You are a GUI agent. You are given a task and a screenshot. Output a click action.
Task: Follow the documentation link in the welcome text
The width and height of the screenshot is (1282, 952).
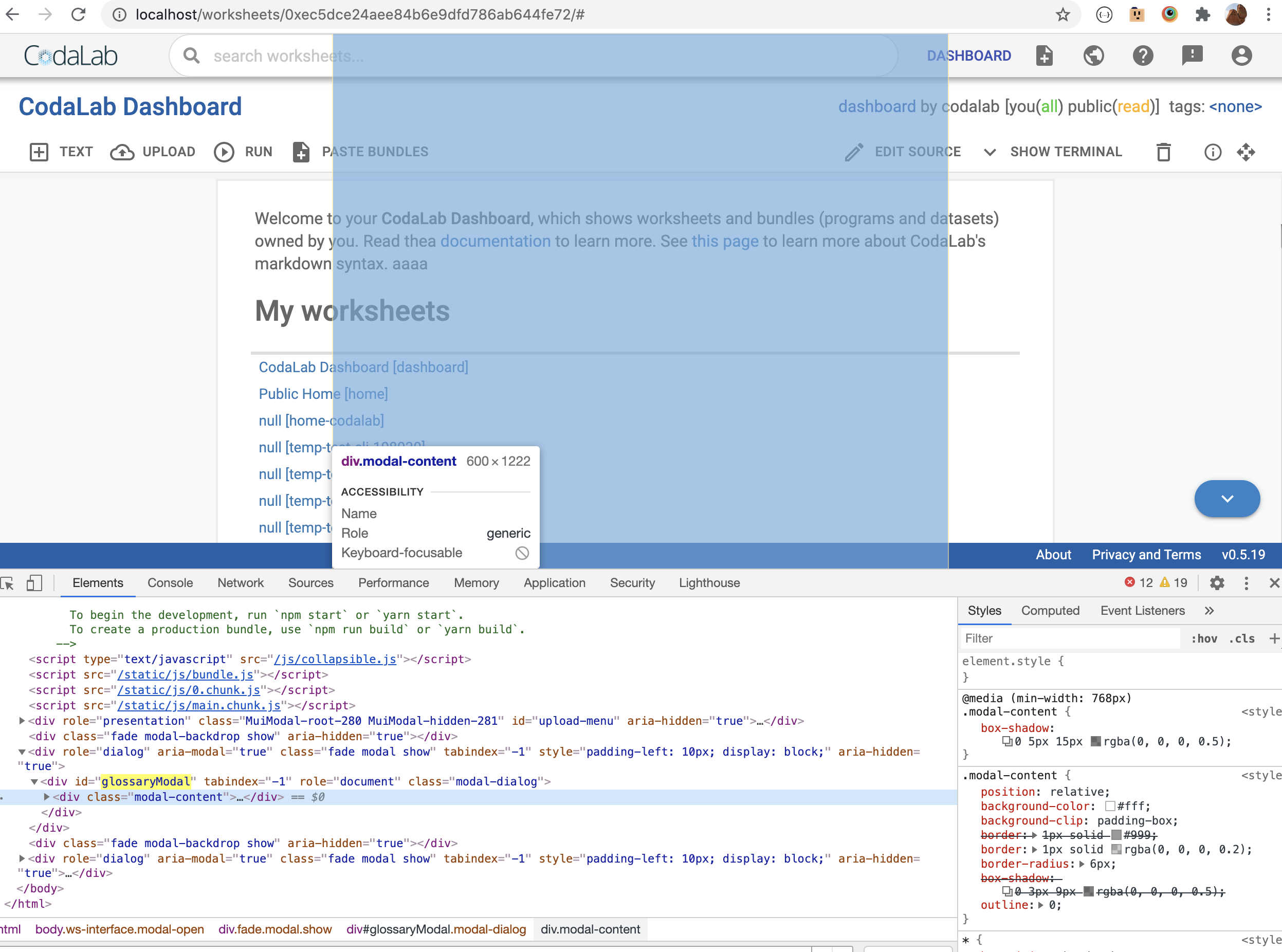tap(495, 241)
